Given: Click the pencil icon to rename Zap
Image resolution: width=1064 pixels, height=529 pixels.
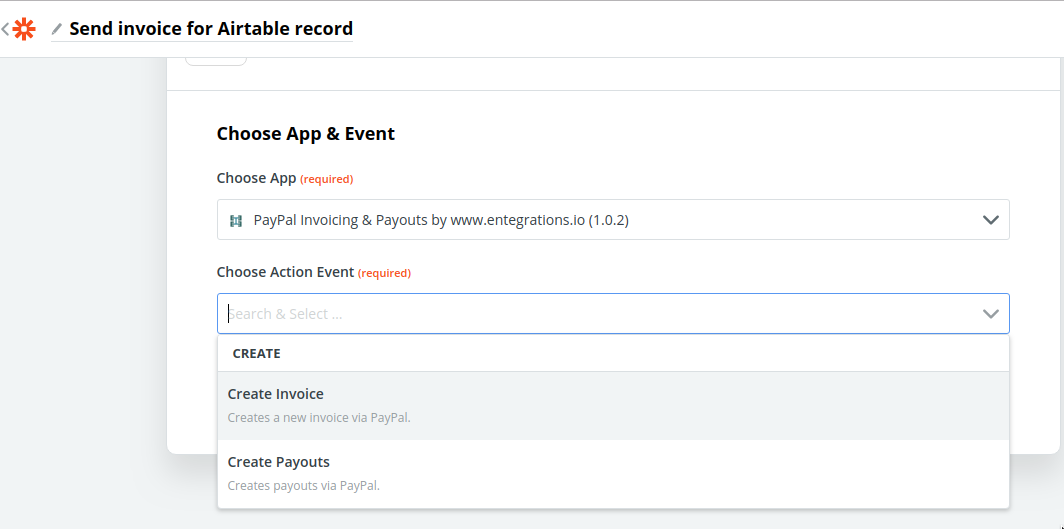Looking at the screenshot, I should coord(57,29).
